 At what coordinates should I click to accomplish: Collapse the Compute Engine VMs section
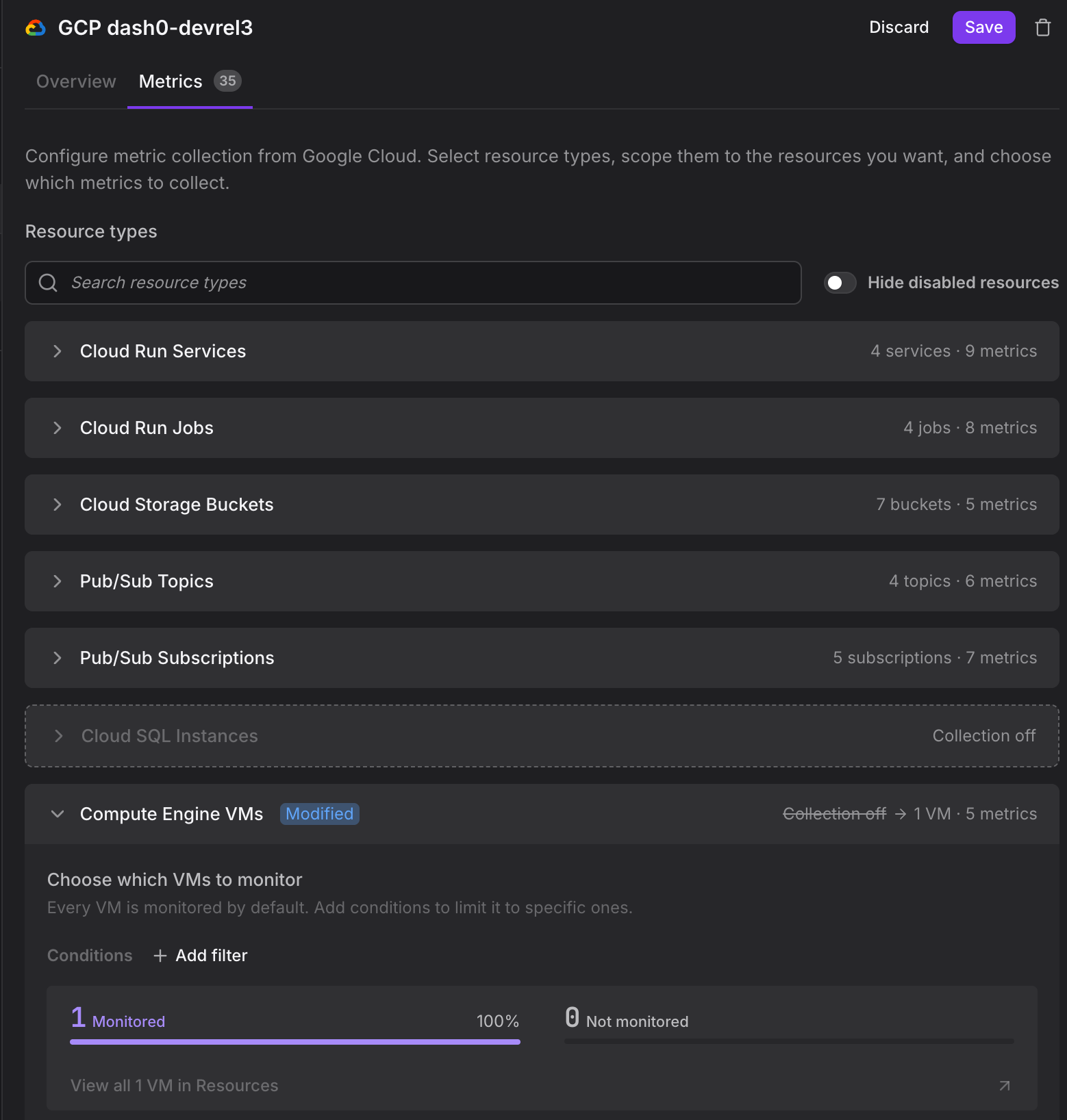tap(58, 814)
